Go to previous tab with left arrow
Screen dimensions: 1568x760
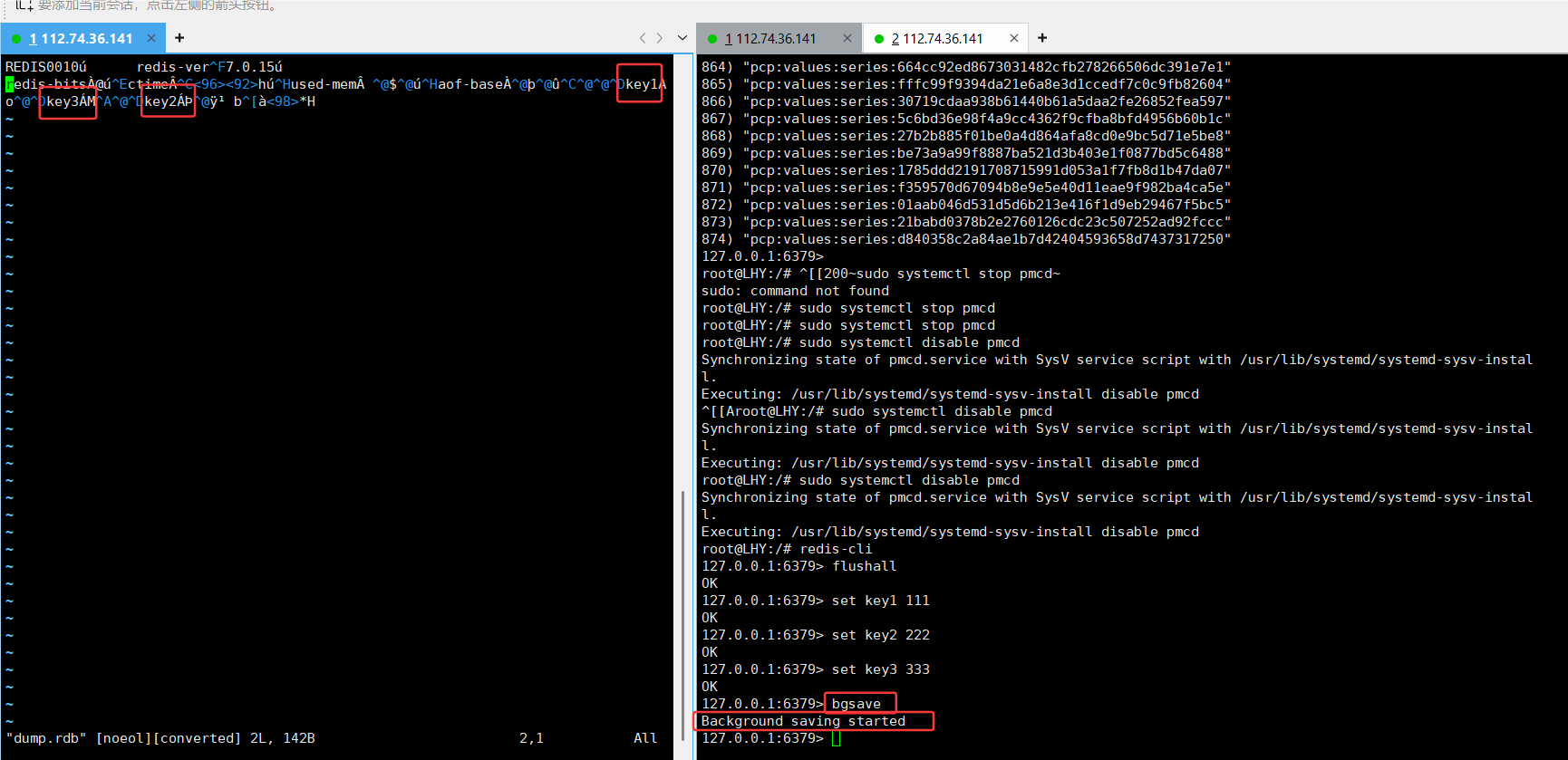pos(643,38)
